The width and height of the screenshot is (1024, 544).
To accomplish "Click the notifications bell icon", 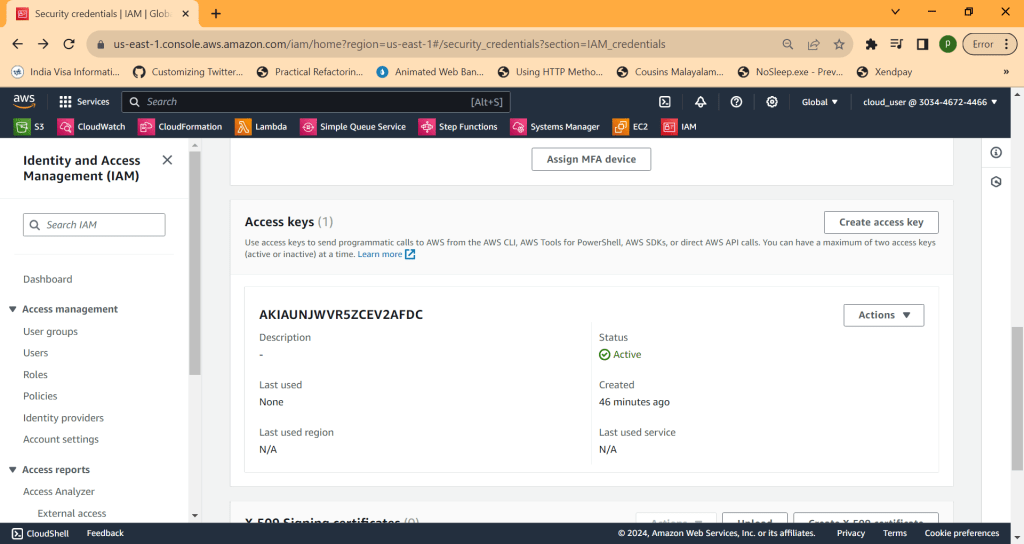I will pyautogui.click(x=700, y=102).
